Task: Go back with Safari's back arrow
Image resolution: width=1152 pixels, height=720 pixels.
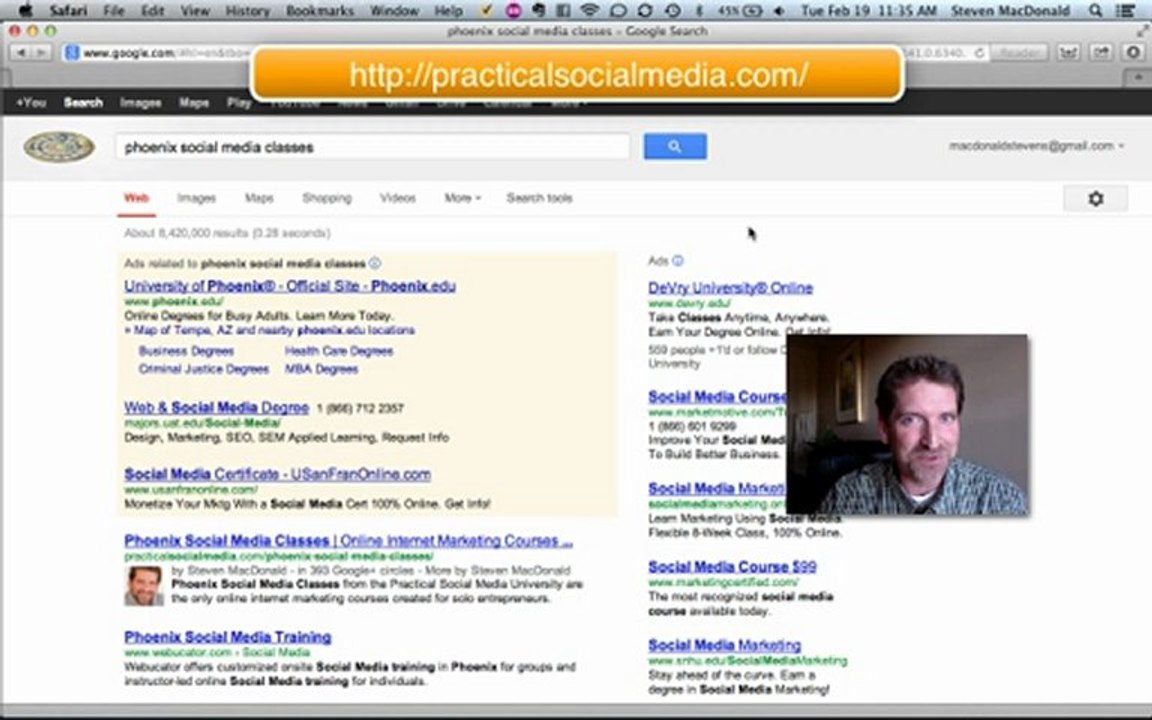Action: click(21, 52)
